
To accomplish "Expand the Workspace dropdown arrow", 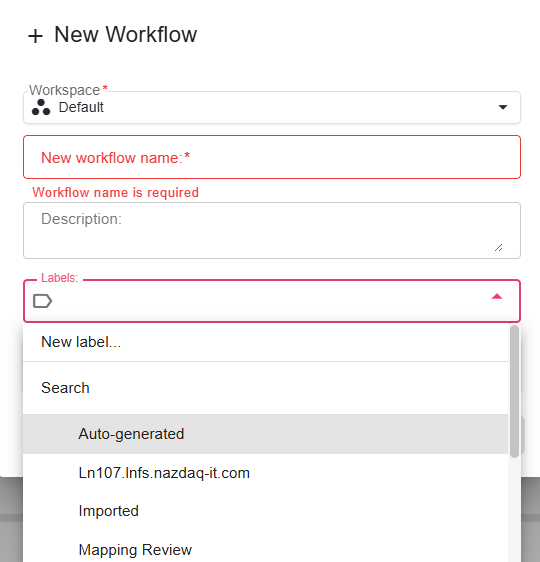I will coord(503,107).
